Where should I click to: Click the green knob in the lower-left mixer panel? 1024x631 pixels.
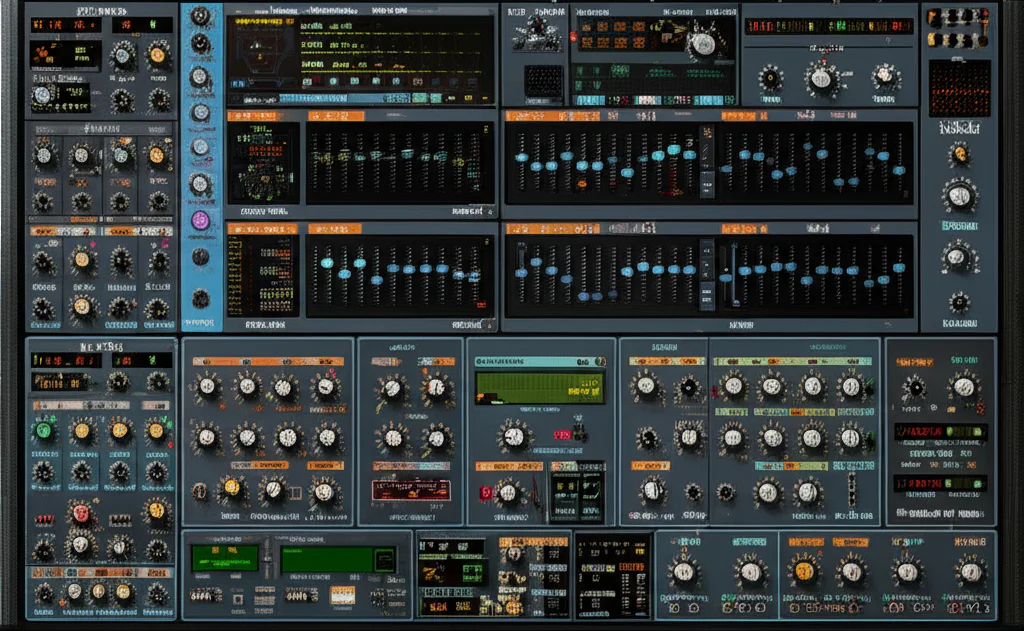[x=43, y=428]
